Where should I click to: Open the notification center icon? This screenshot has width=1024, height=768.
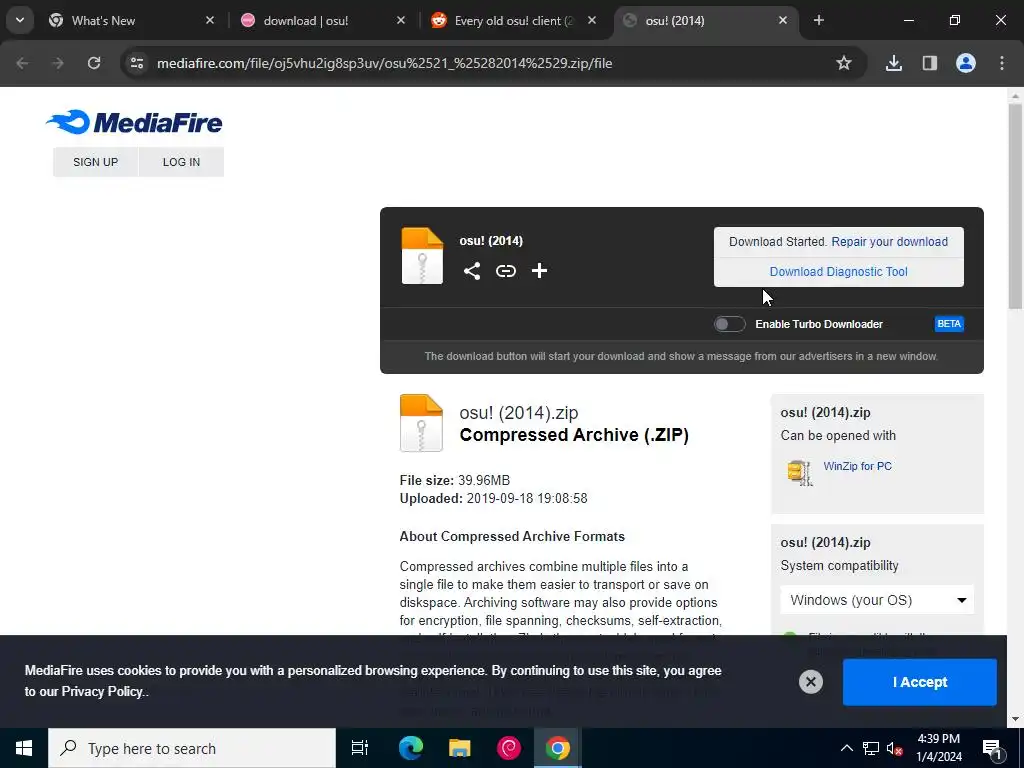993,748
